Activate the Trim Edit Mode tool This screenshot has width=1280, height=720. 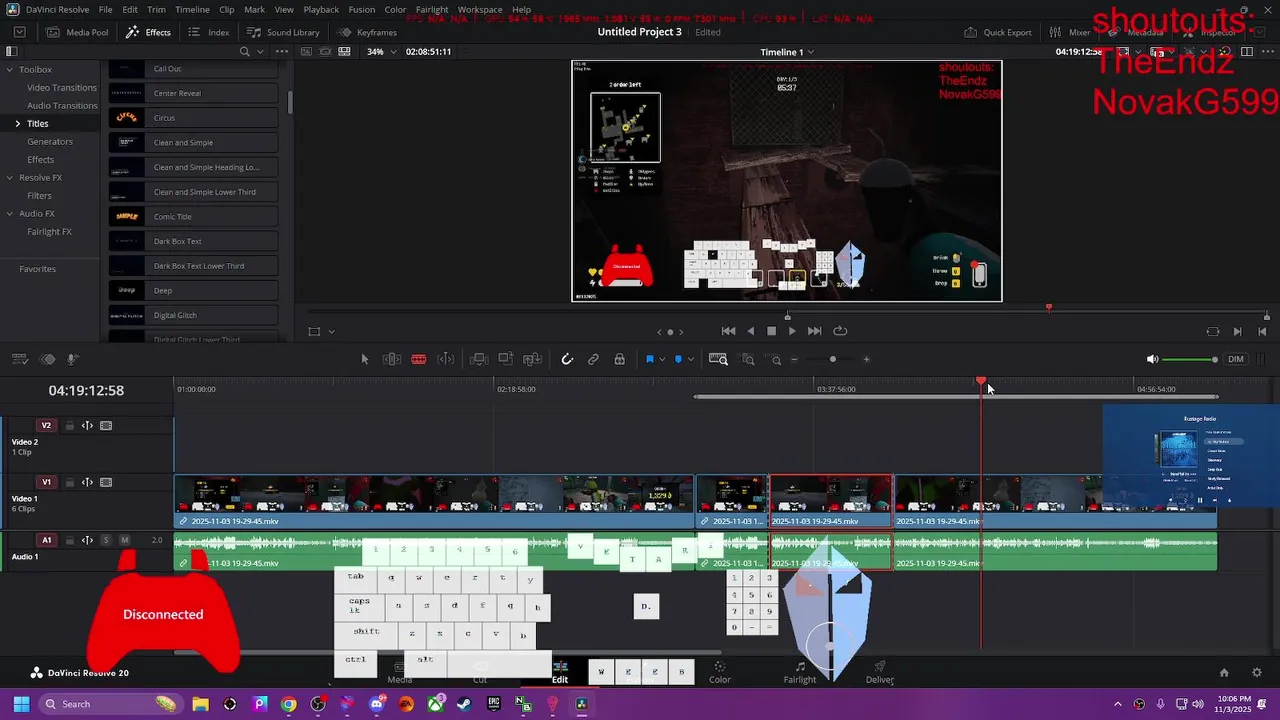click(x=392, y=359)
